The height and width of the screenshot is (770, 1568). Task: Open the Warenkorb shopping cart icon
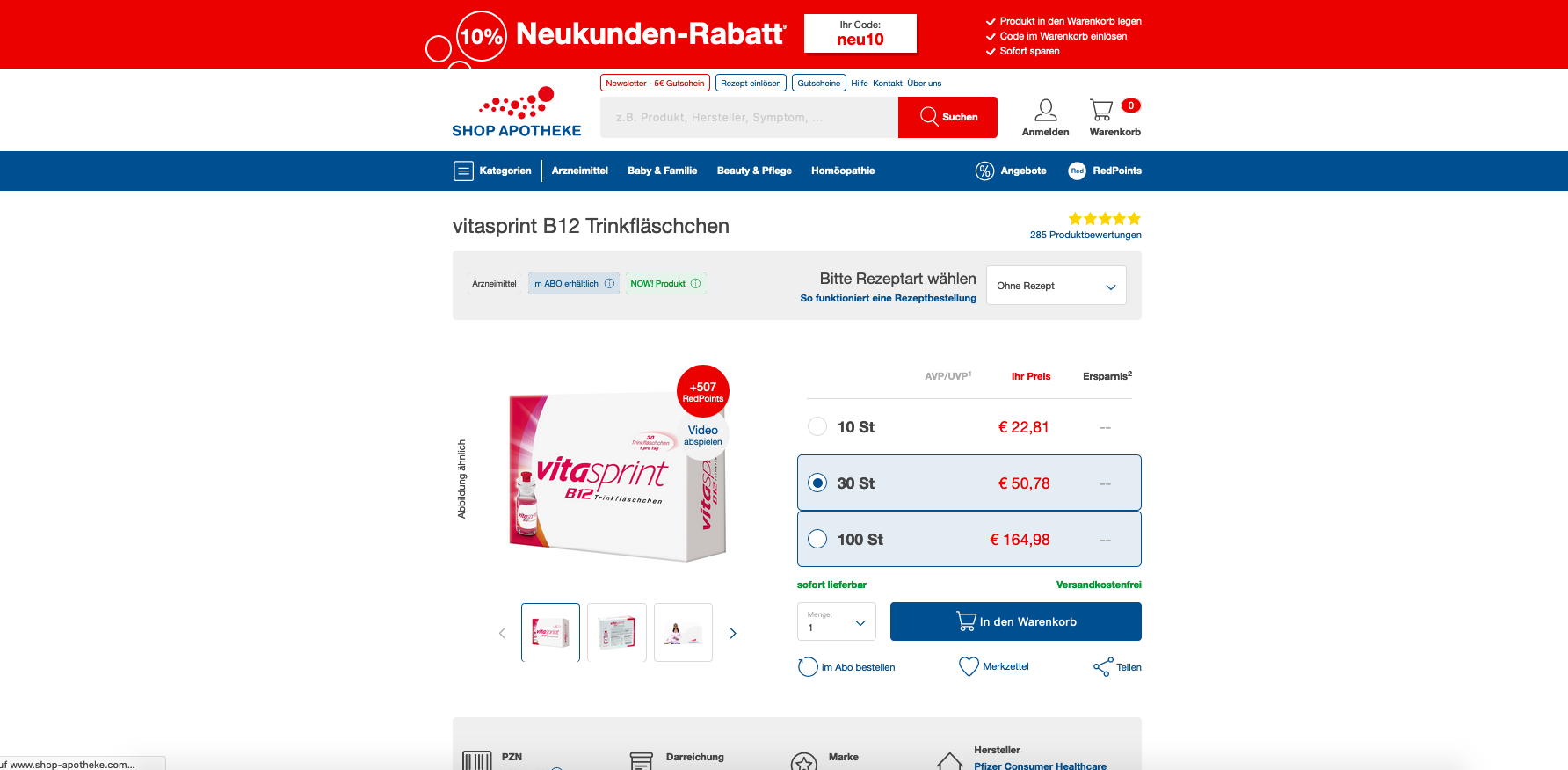(1101, 110)
